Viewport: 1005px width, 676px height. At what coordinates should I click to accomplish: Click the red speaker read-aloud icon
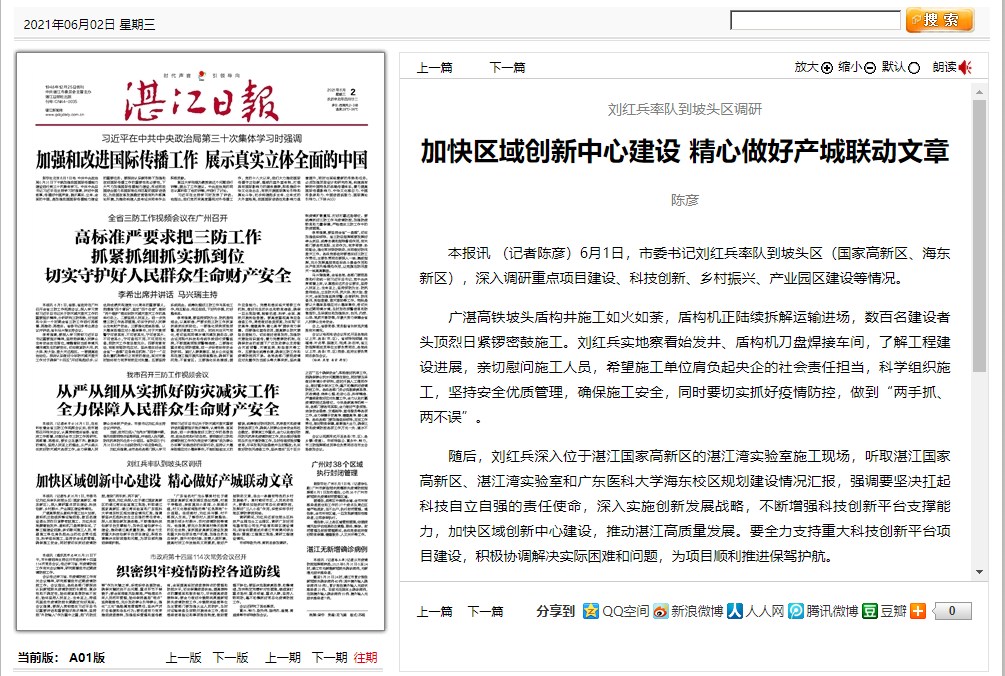coord(965,67)
